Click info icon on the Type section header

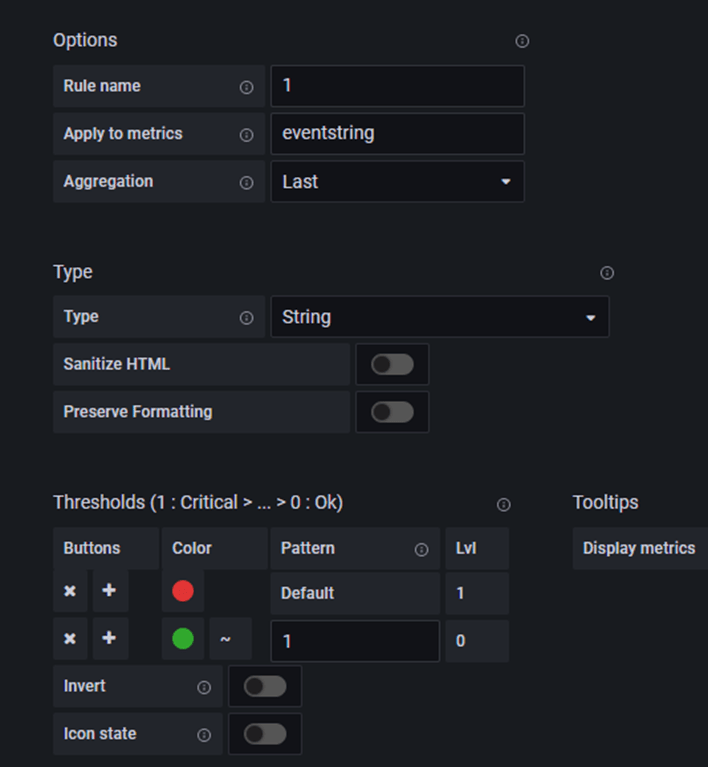(606, 273)
